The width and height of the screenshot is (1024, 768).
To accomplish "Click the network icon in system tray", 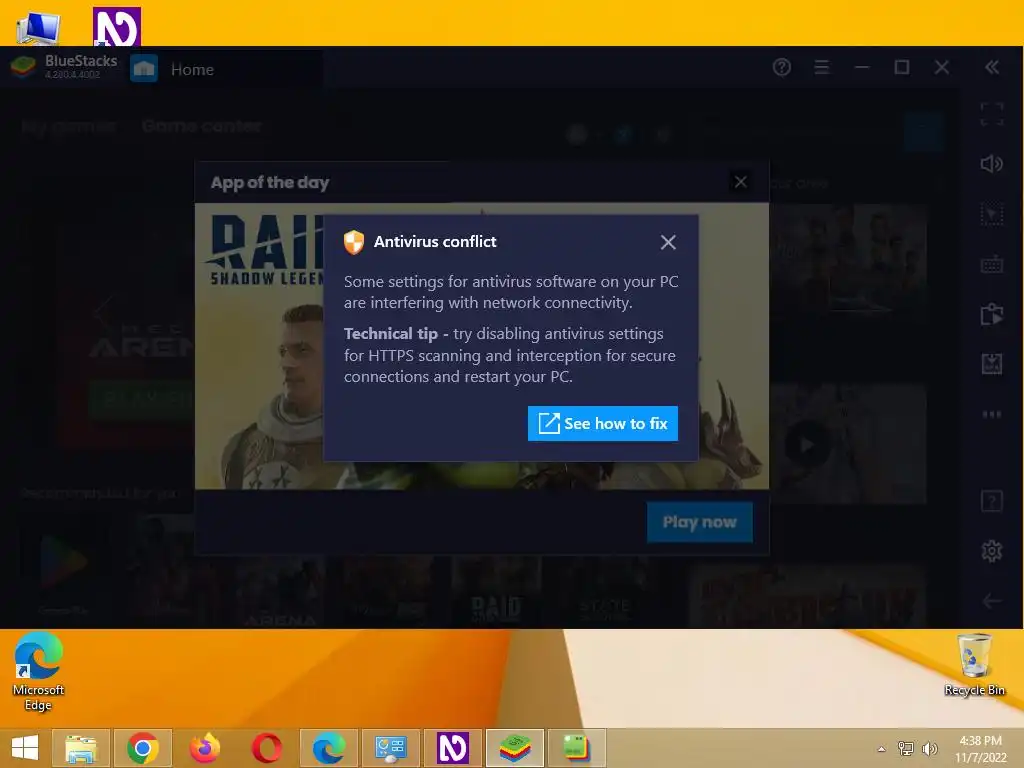I will coord(906,748).
